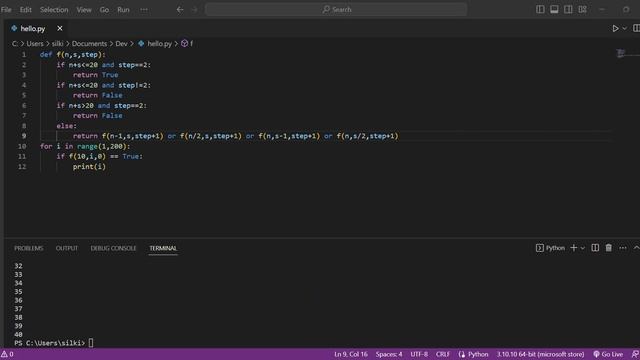This screenshot has width=640, height=360.
Task: Click Users in the breadcrumb path
Action: coord(35,44)
